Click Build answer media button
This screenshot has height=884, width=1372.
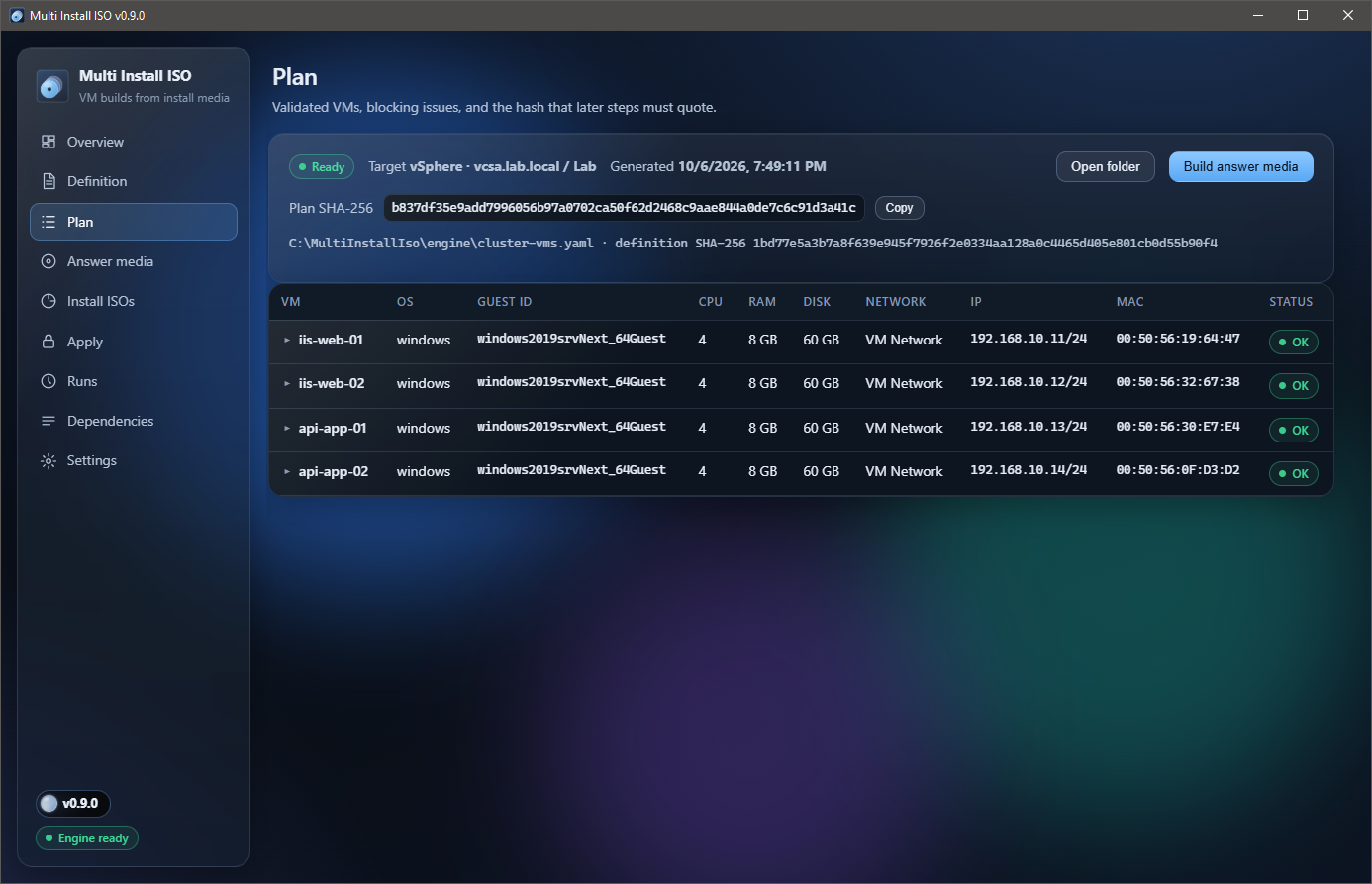point(1241,166)
